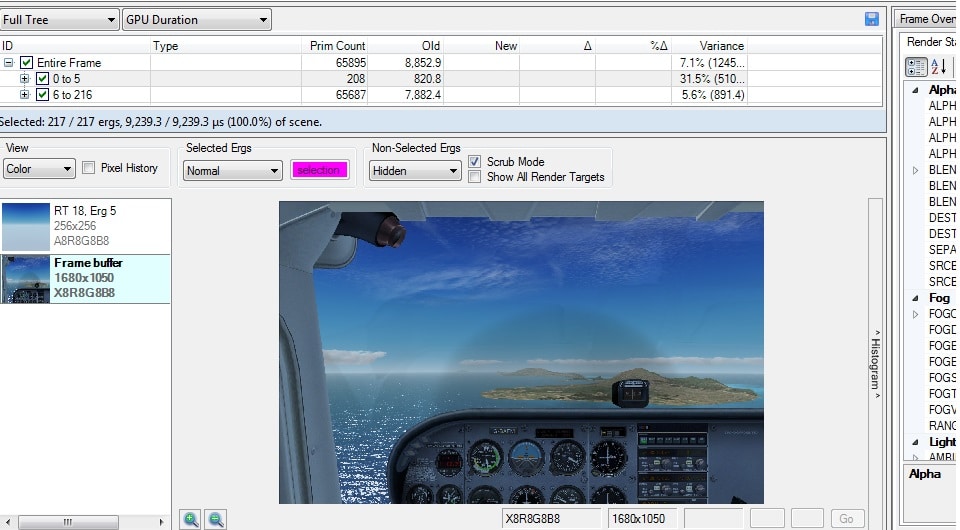This screenshot has height=530, width=960.
Task: Open the GPU Duration metric dropdown
Action: (196, 19)
